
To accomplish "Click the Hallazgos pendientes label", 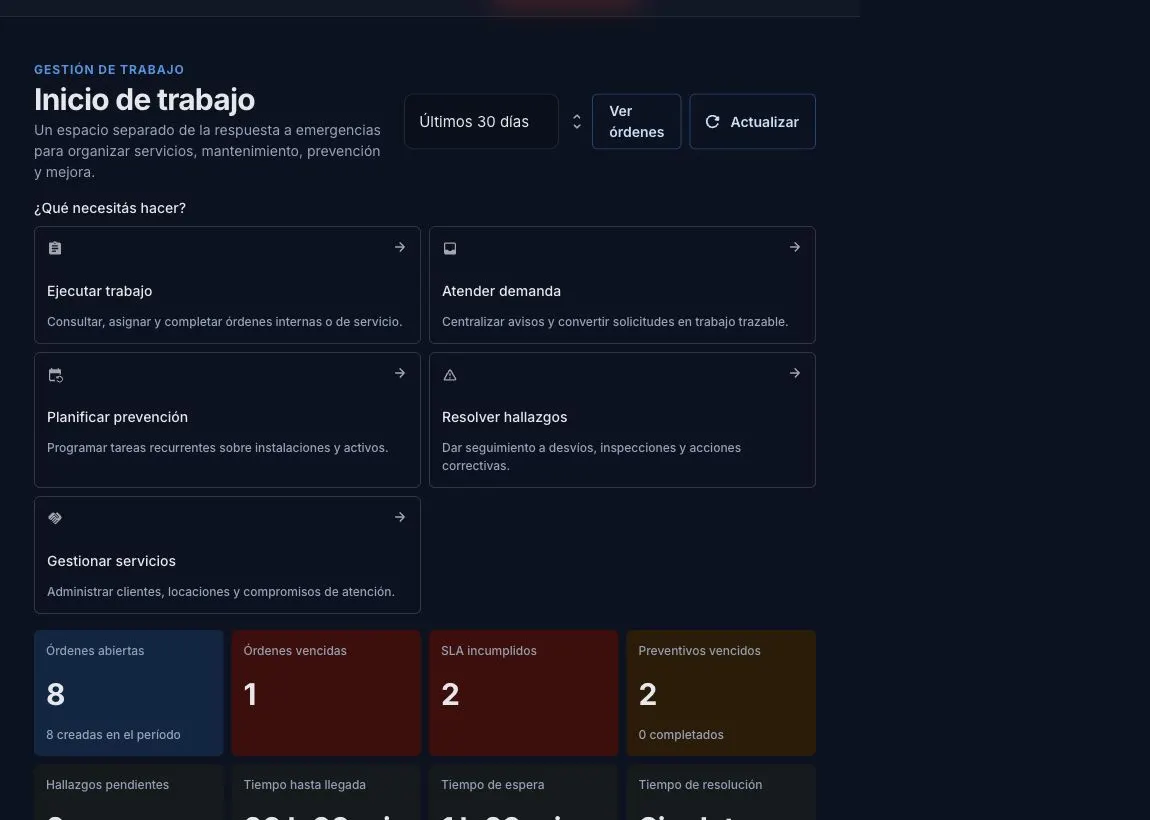I will (107, 785).
